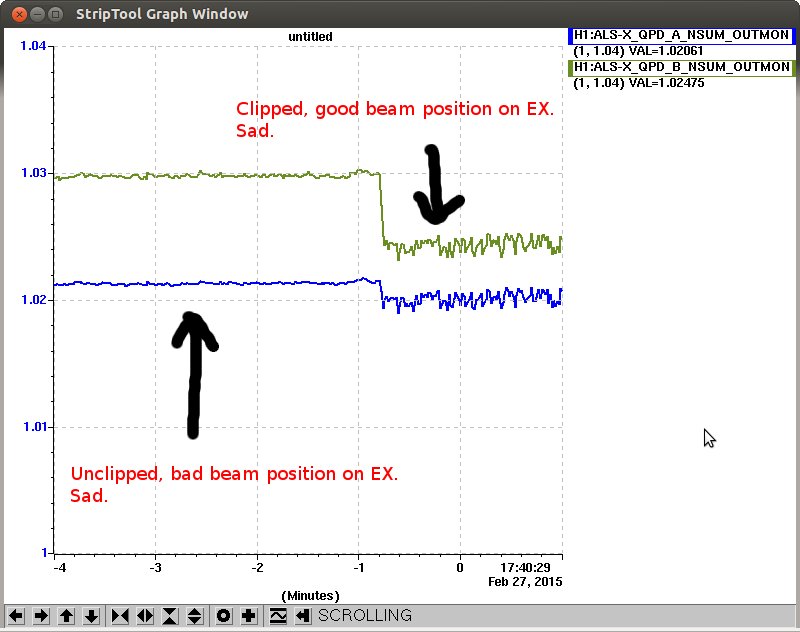Viewport: 800px width, 632px height.
Task: Click the 'untitled' graph title
Action: 310,37
